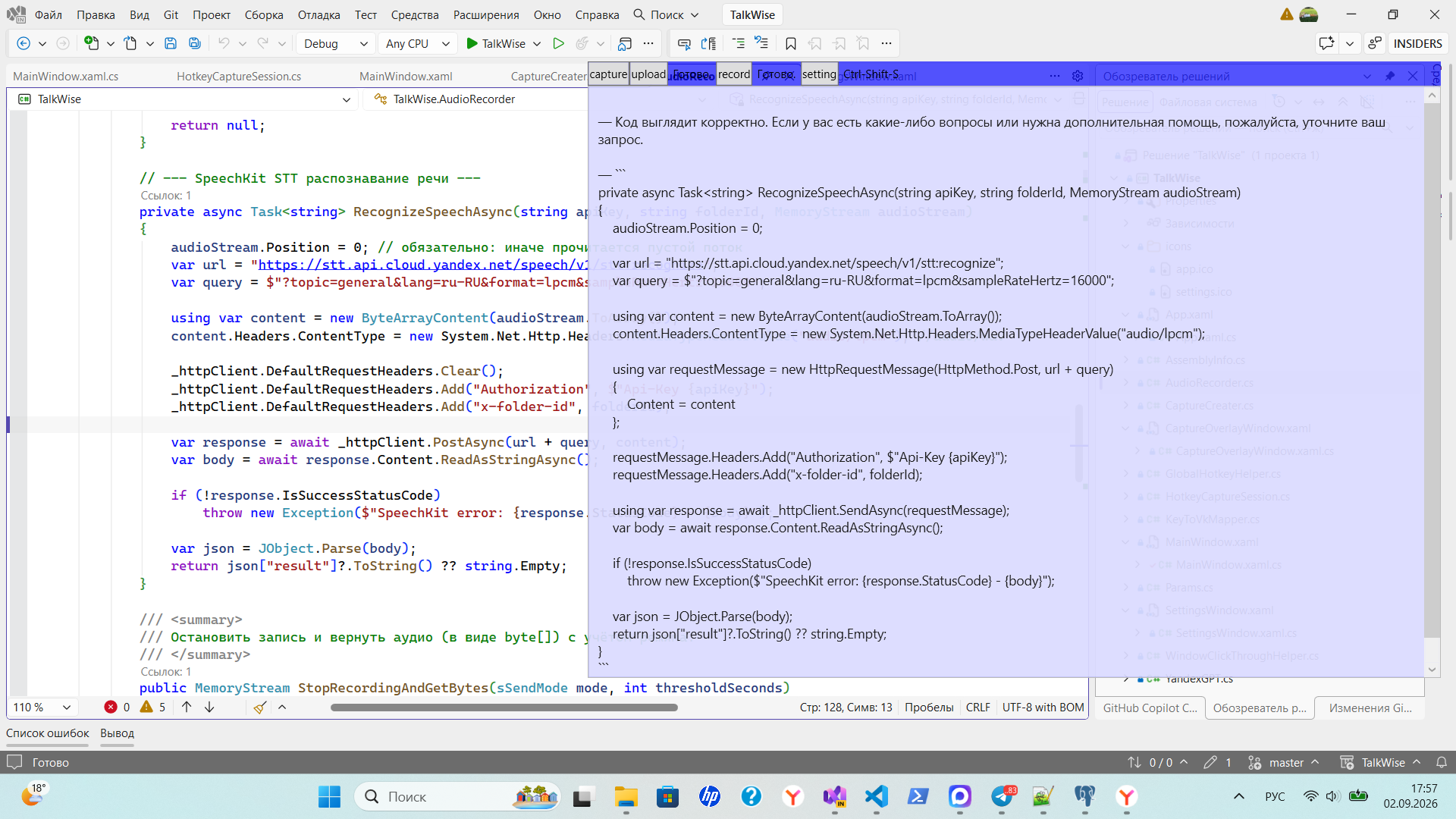This screenshot has height=819, width=1456.
Task: Save the current file with the single-diskette icon
Action: (x=171, y=44)
